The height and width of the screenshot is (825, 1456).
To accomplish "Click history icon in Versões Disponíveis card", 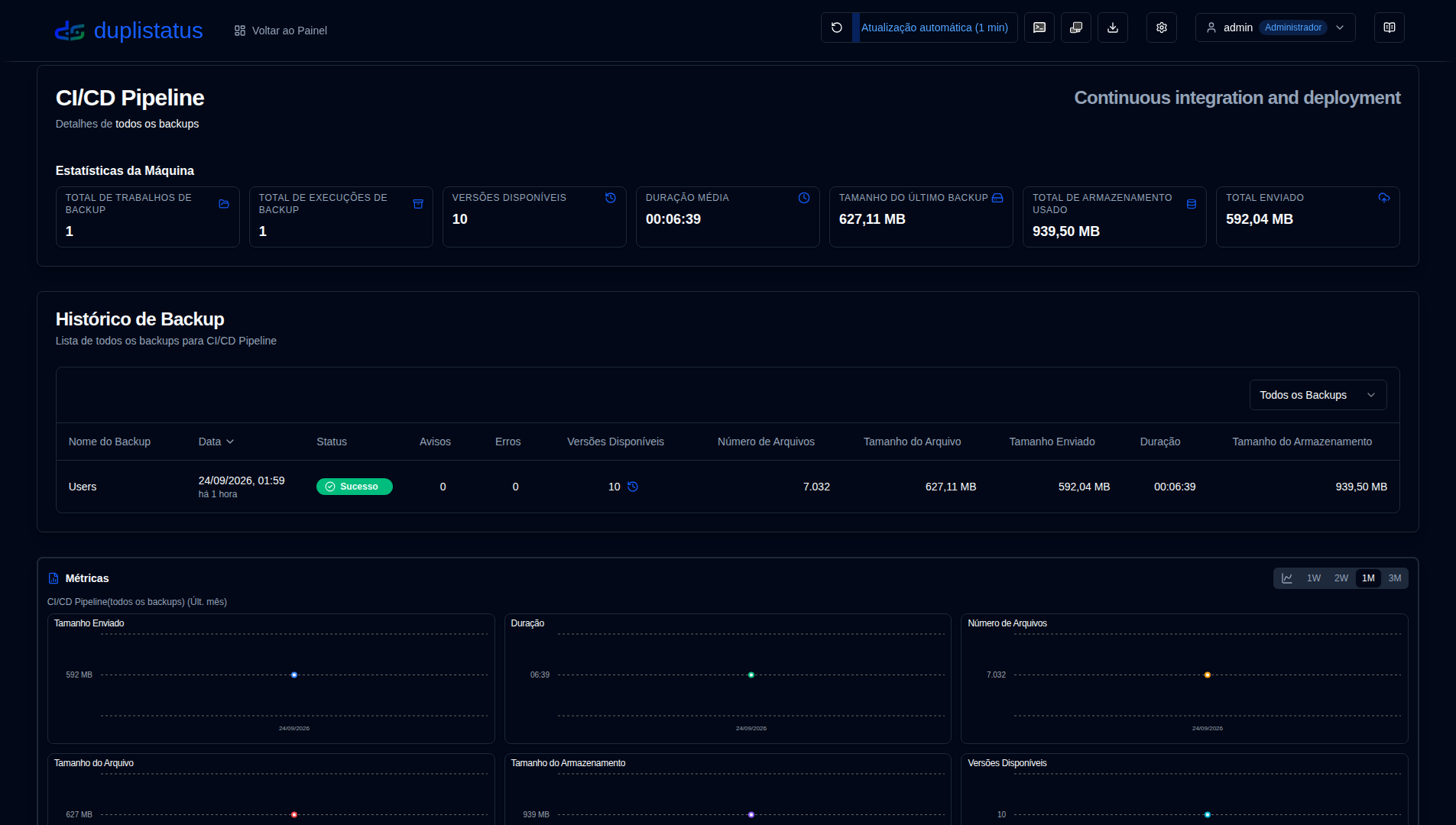I will [611, 198].
